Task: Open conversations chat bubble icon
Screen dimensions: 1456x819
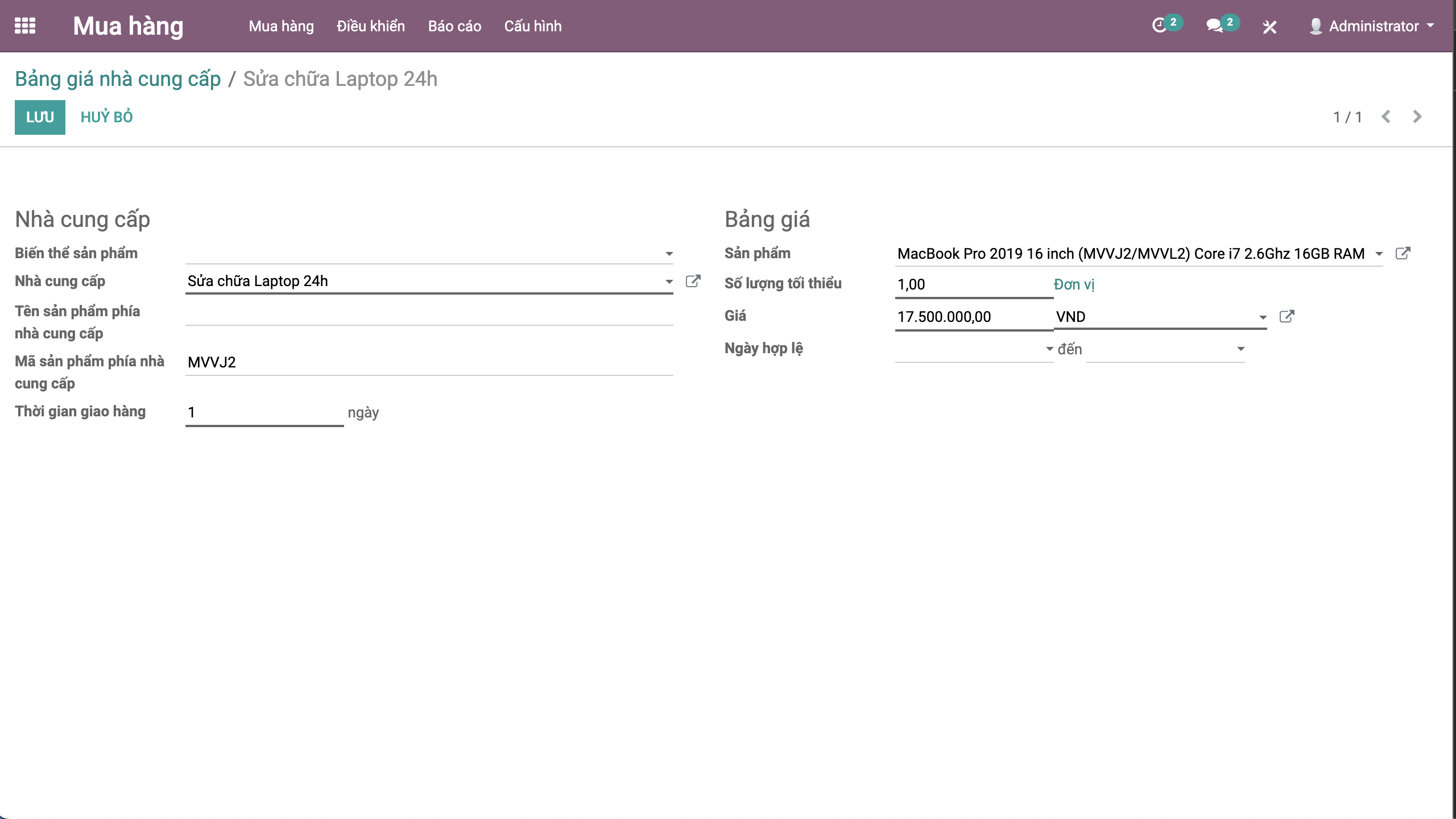Action: click(x=1215, y=26)
